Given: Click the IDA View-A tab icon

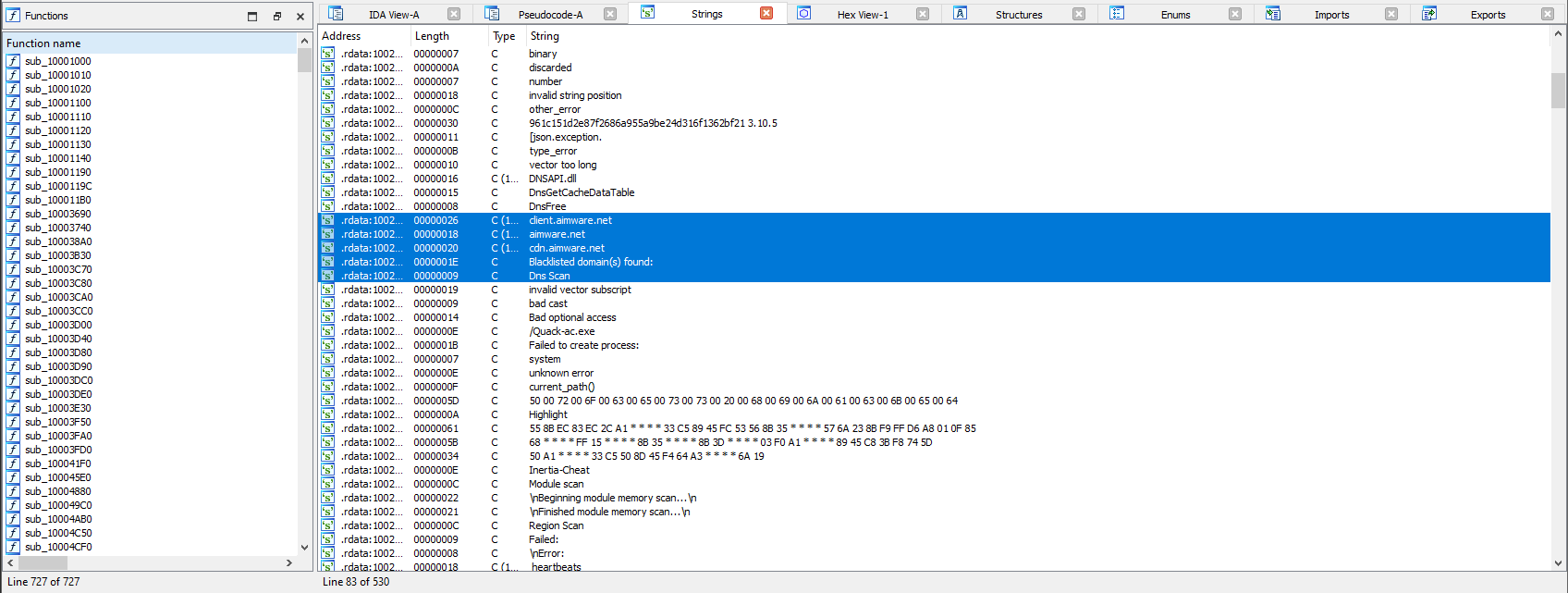Looking at the screenshot, I should click(336, 14).
